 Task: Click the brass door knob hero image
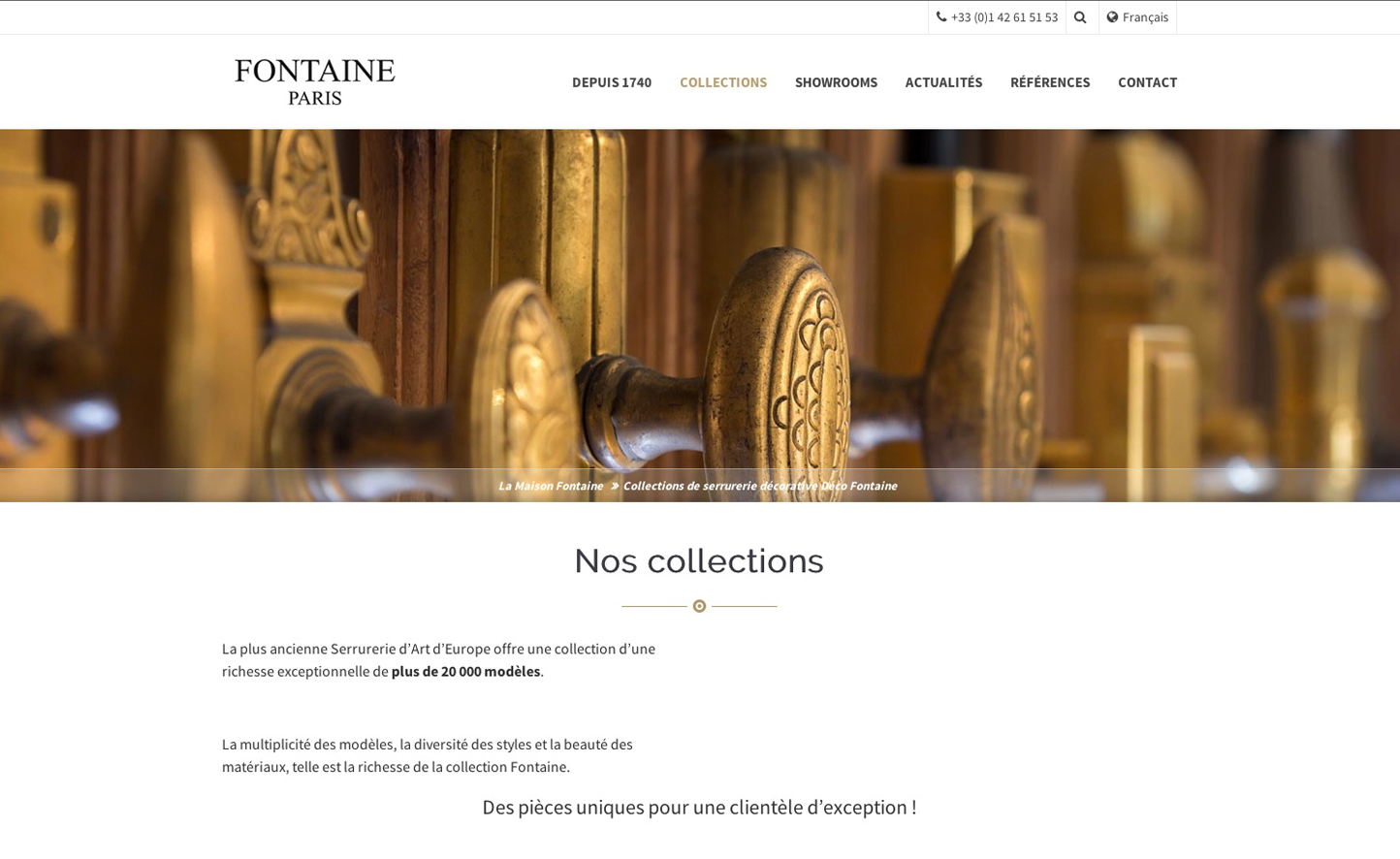[x=700, y=299]
